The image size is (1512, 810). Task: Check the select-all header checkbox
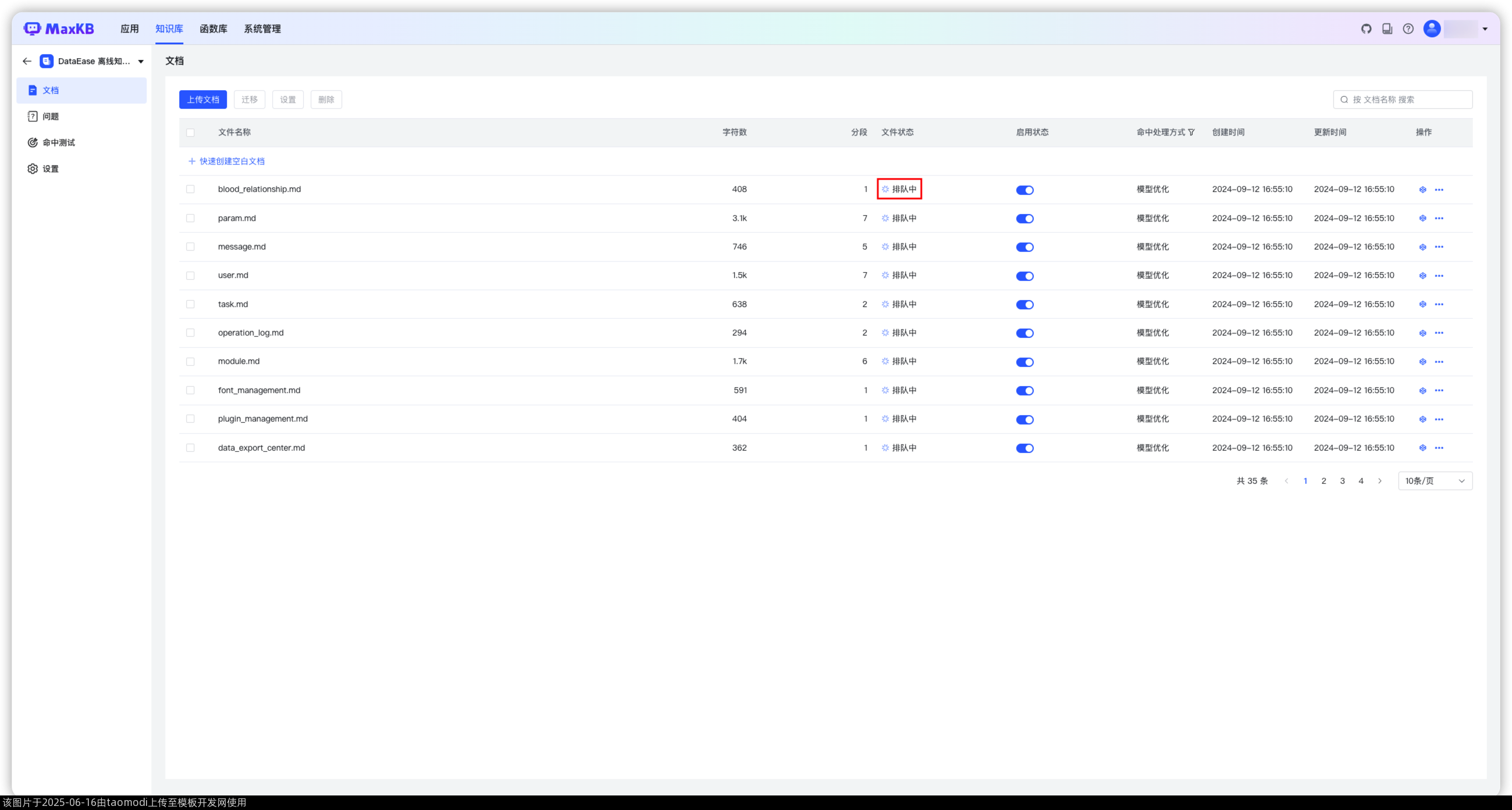pos(190,133)
